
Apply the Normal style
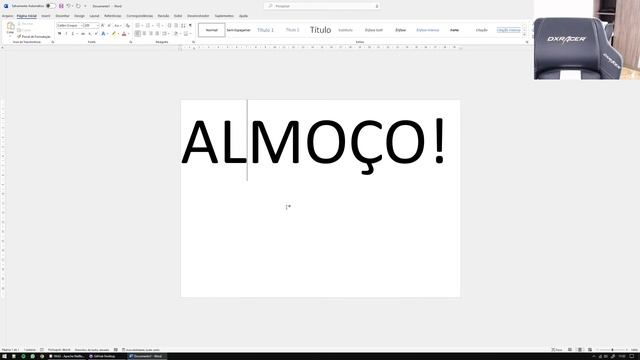tap(211, 30)
